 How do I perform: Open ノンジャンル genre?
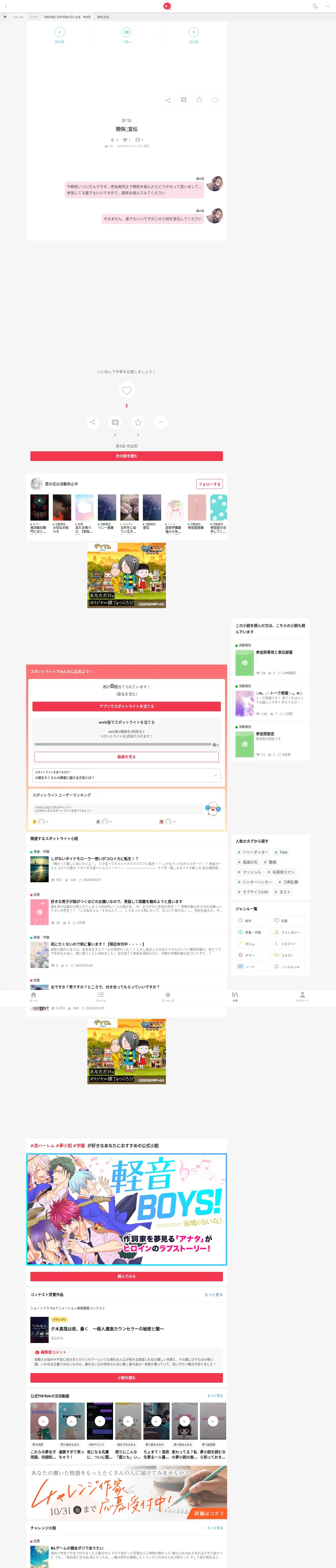tap(288, 967)
